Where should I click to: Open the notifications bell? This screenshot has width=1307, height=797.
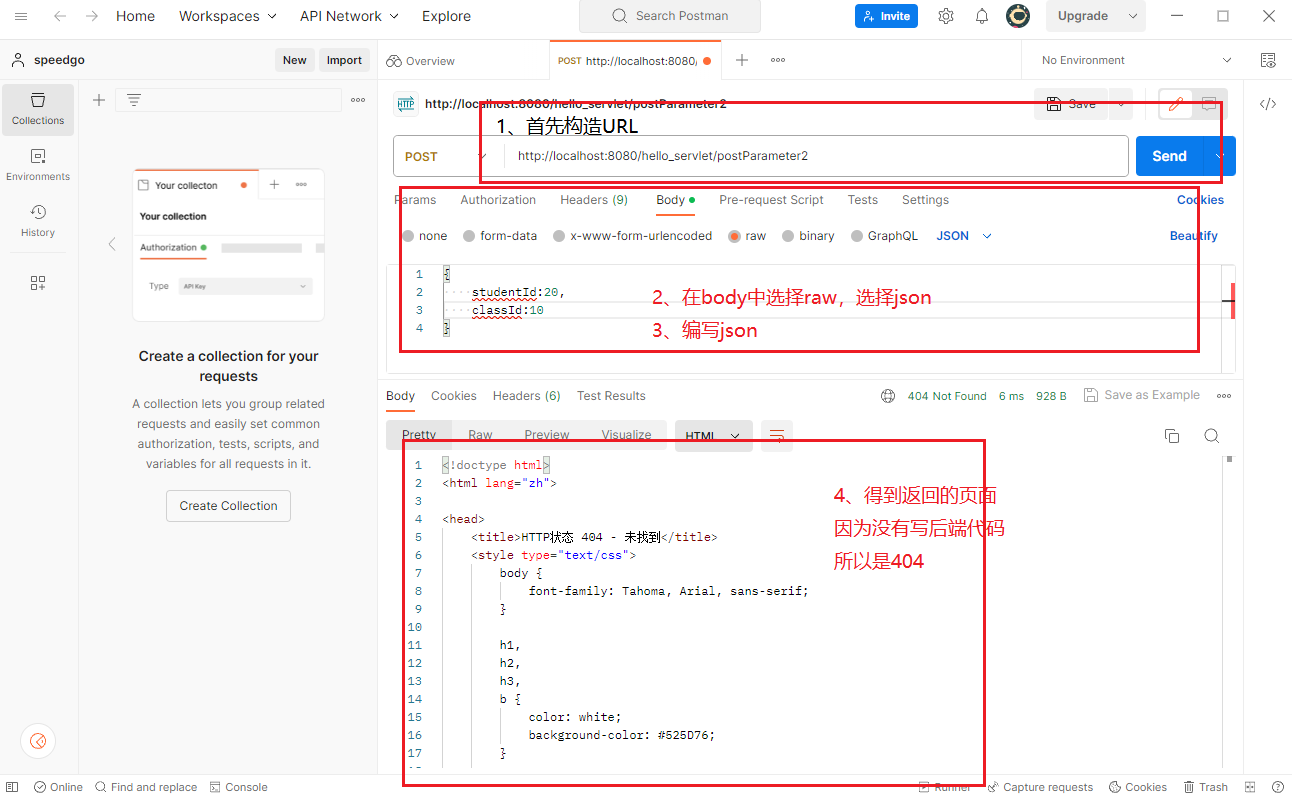pos(982,16)
